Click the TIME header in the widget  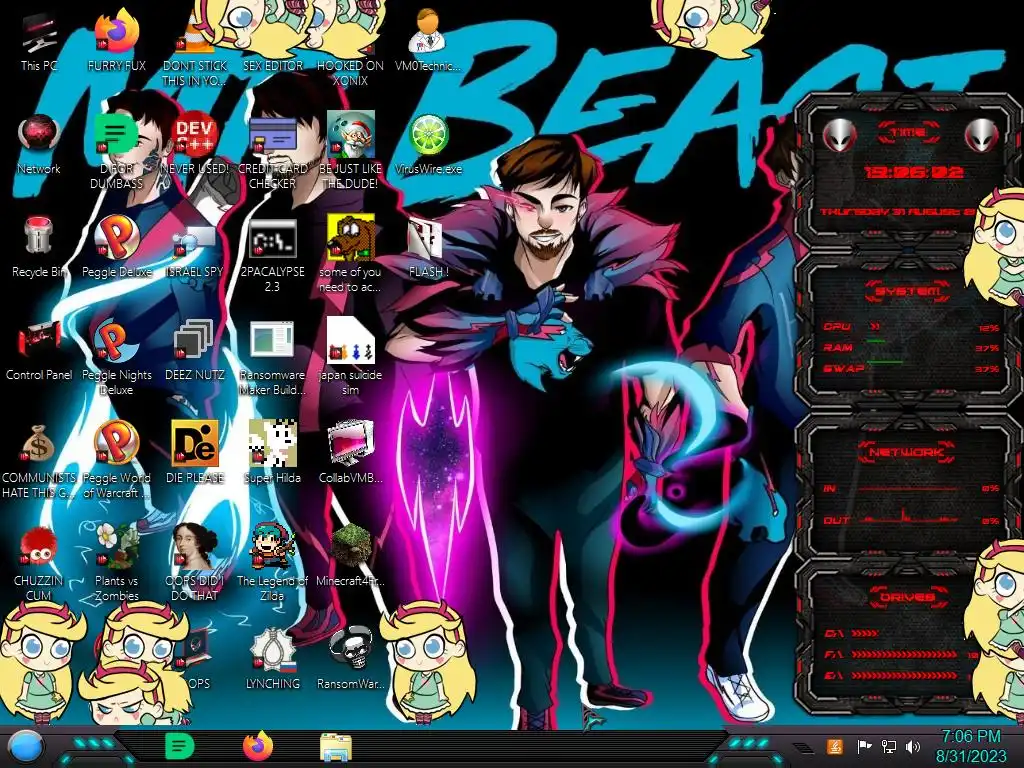coord(908,133)
